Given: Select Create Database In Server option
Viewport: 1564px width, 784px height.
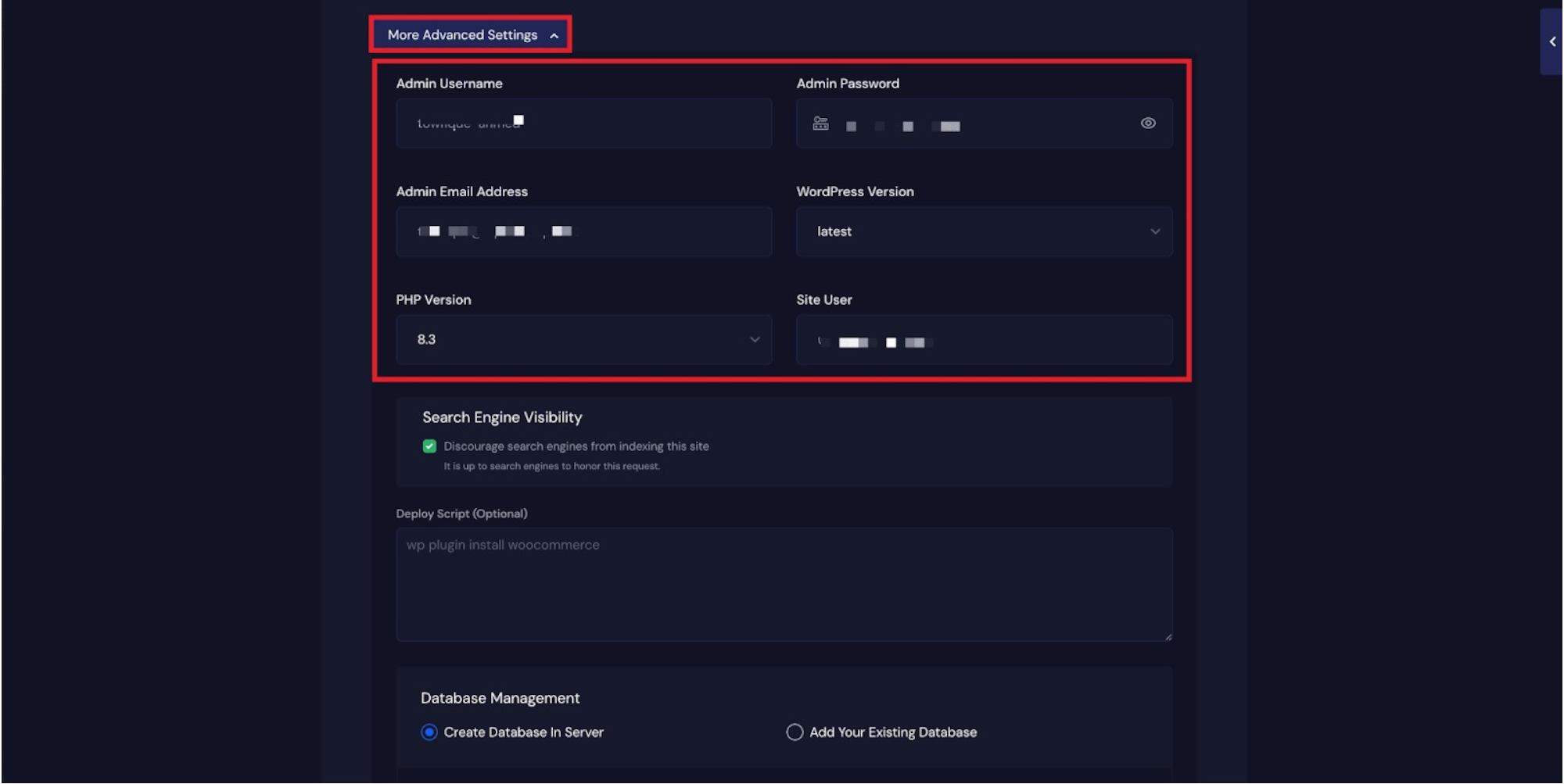Looking at the screenshot, I should coord(428,732).
